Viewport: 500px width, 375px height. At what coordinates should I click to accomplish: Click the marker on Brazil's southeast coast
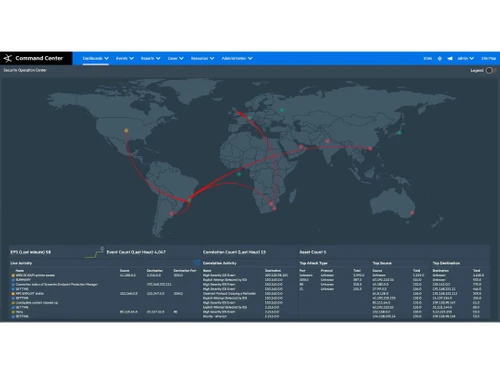click(x=189, y=200)
